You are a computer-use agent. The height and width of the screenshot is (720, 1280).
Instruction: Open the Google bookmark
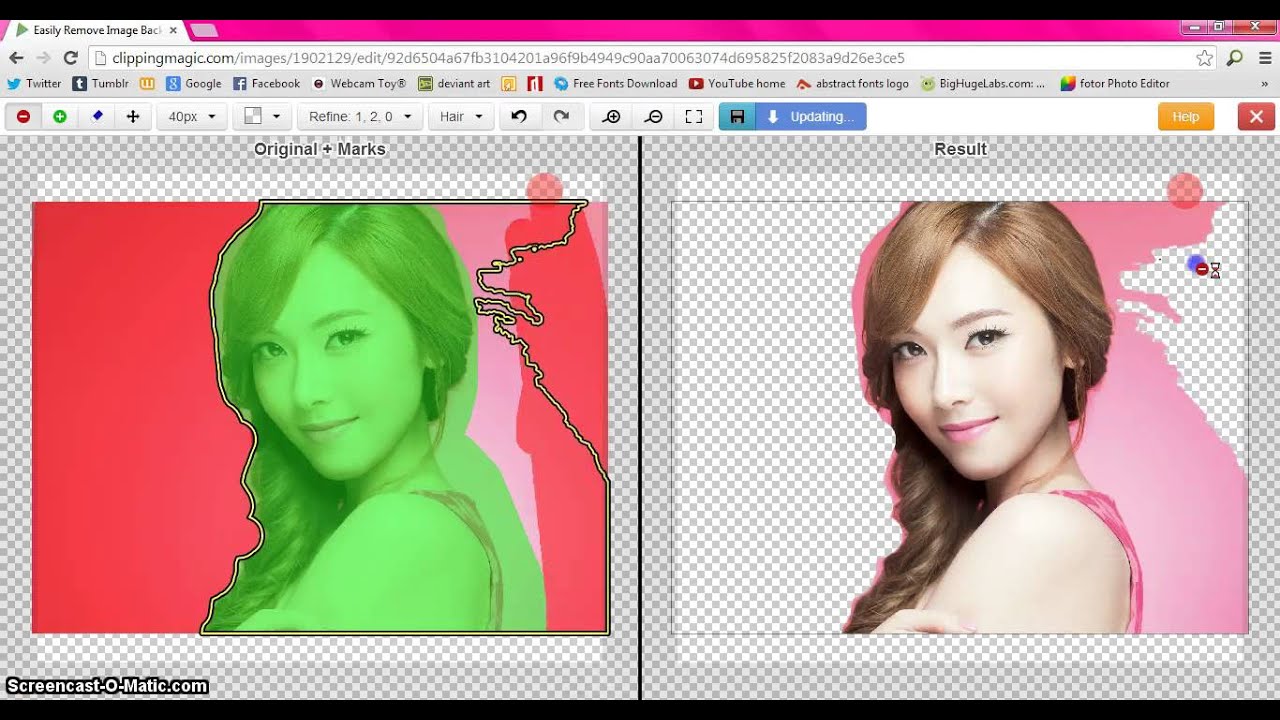click(194, 84)
